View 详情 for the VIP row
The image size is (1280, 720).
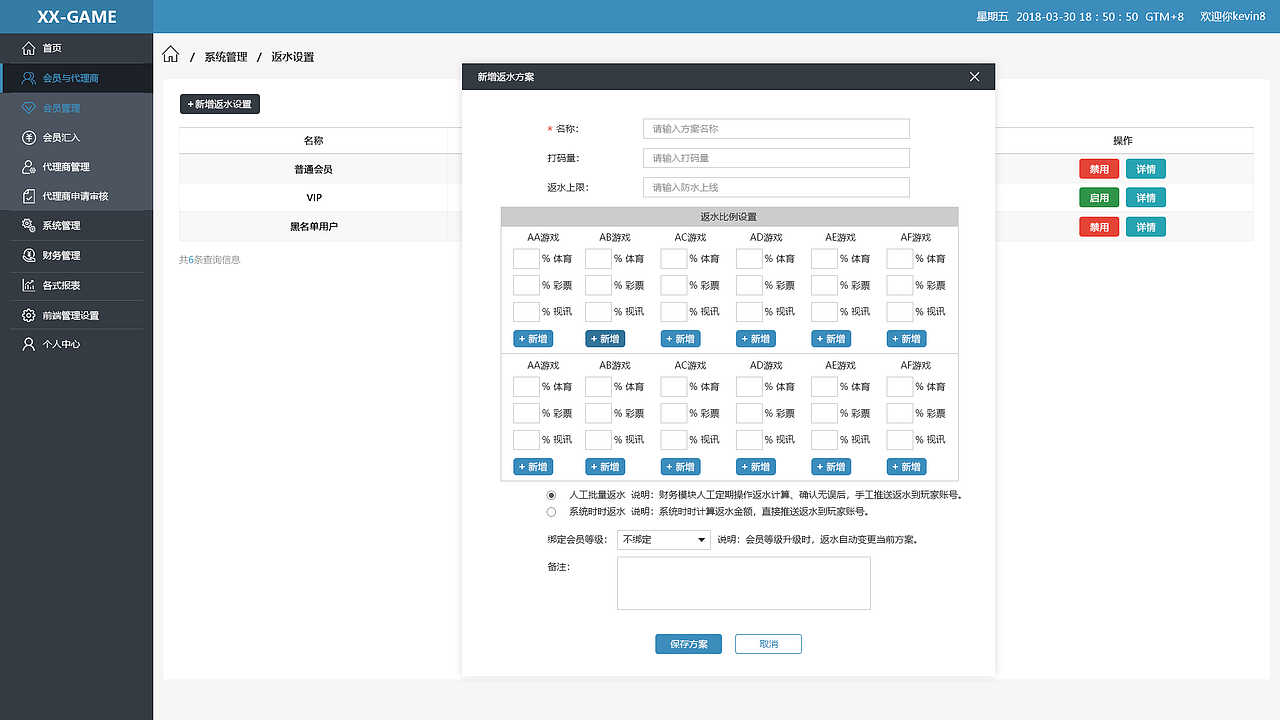point(1146,198)
